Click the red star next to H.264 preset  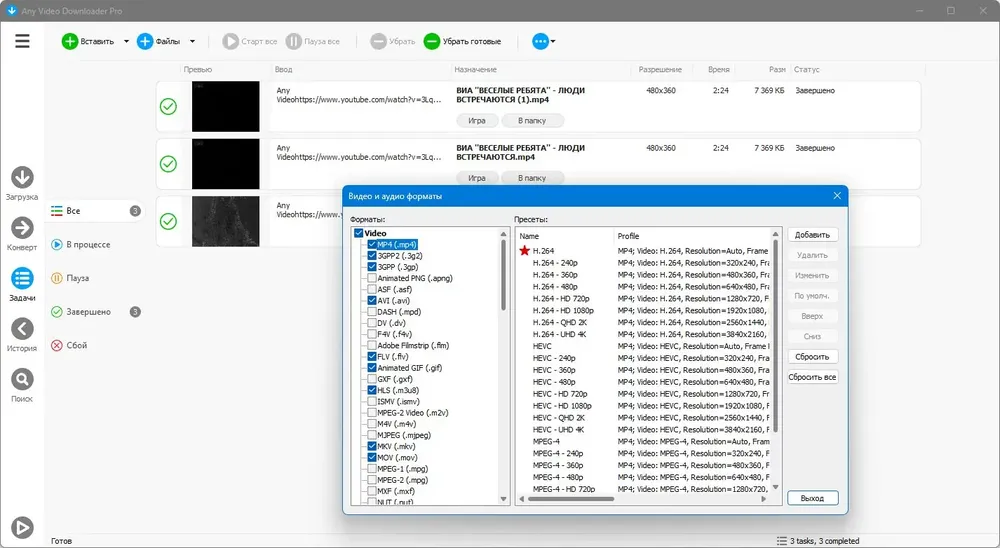click(x=524, y=251)
